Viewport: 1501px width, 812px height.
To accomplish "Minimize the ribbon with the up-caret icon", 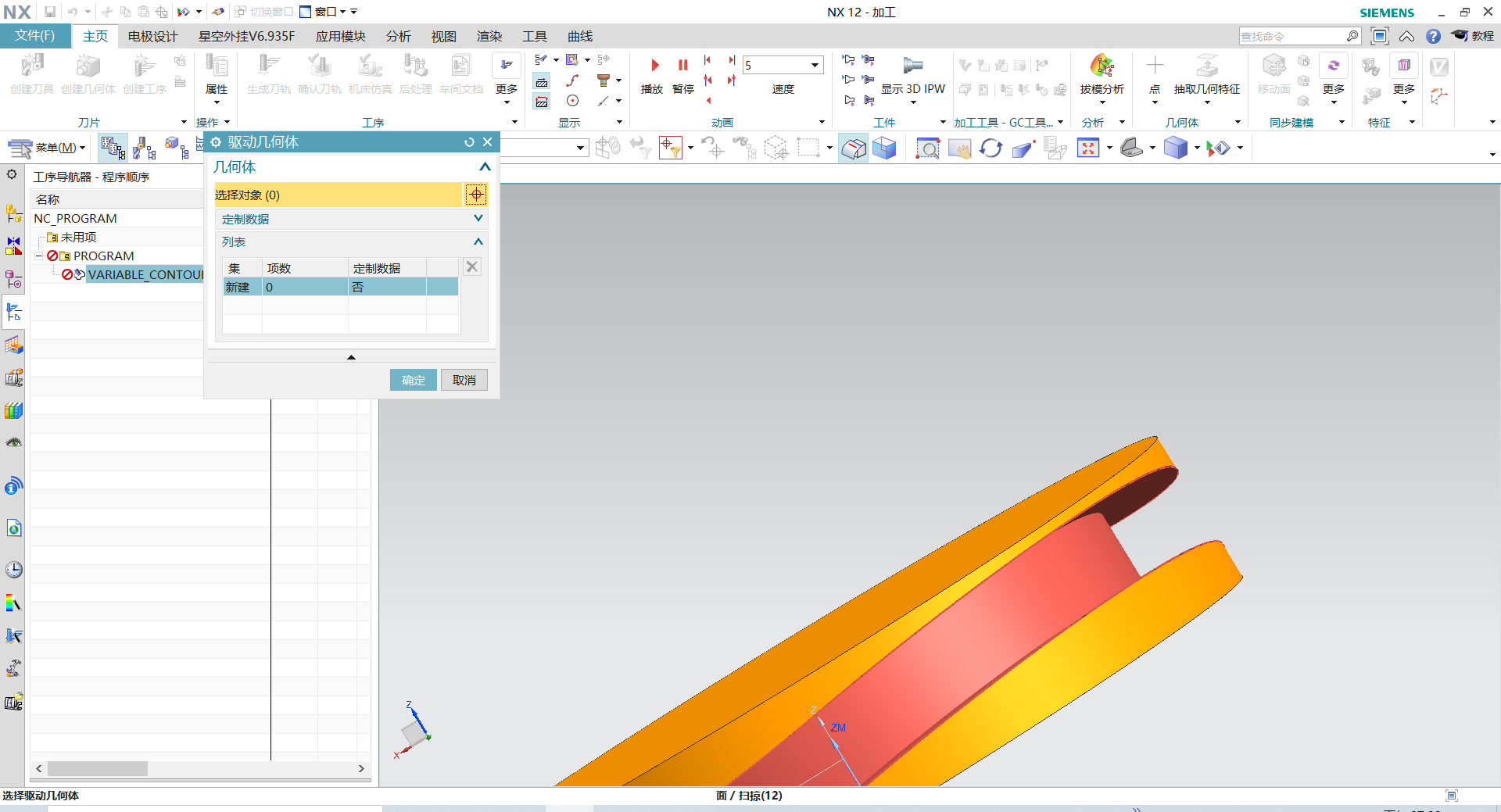I will [1406, 36].
